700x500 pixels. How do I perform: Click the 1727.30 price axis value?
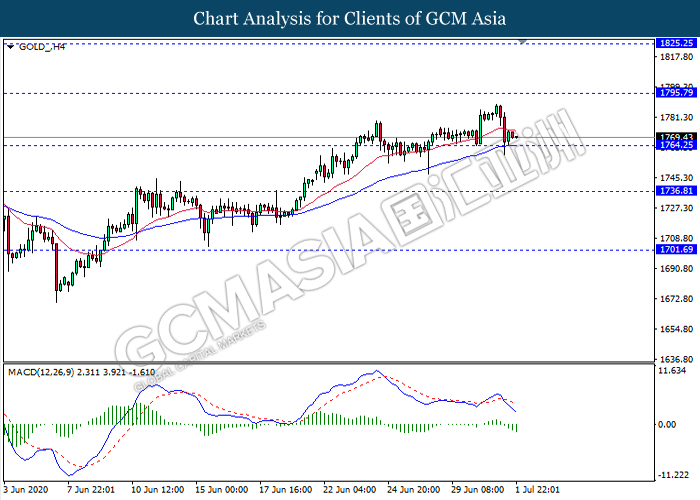[x=676, y=208]
